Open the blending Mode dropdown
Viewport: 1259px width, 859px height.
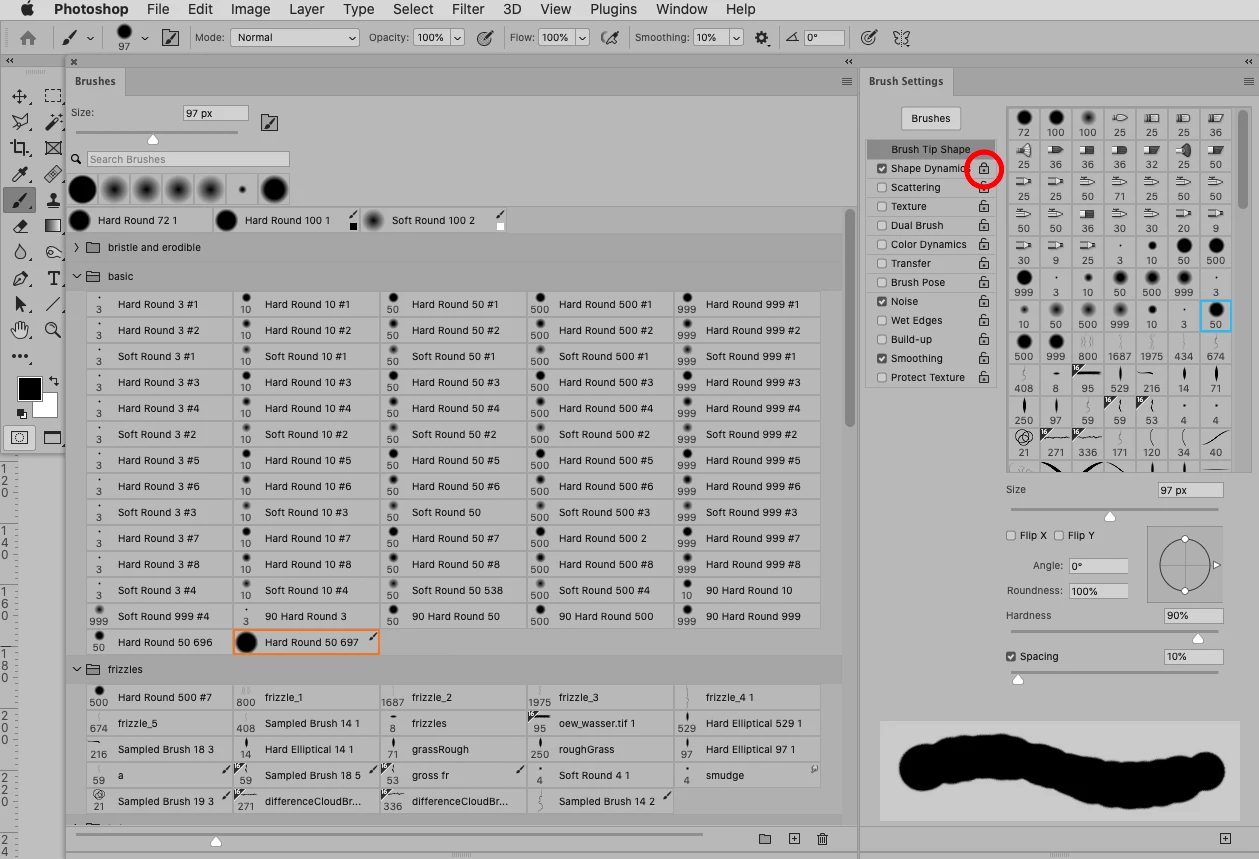tap(294, 38)
